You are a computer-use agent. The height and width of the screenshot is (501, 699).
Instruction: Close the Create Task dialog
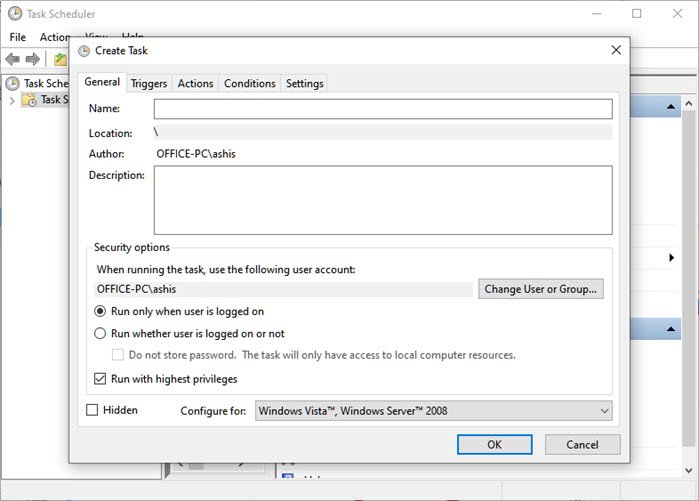615,50
